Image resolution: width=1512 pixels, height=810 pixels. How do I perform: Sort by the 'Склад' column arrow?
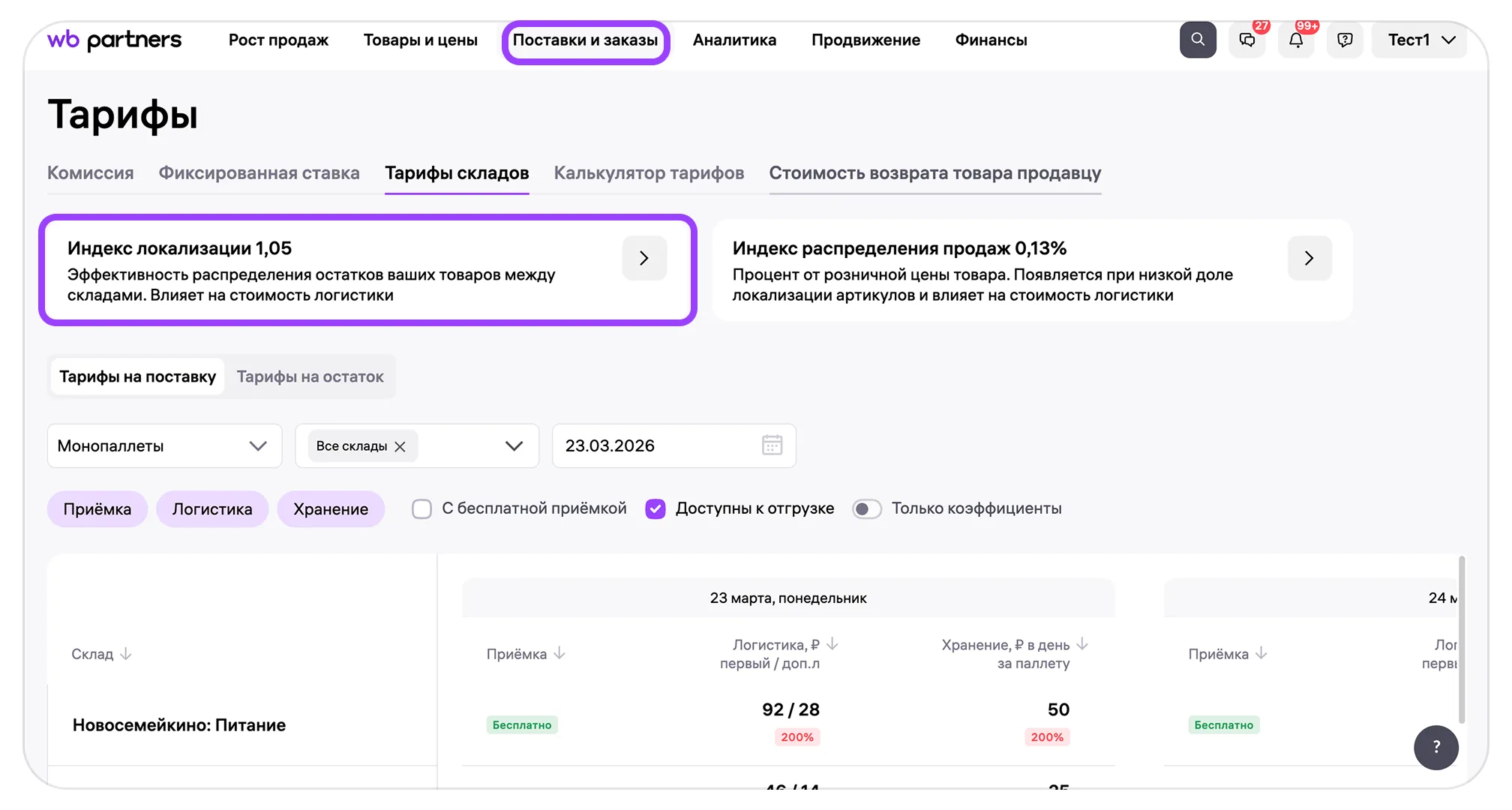pyautogui.click(x=126, y=654)
